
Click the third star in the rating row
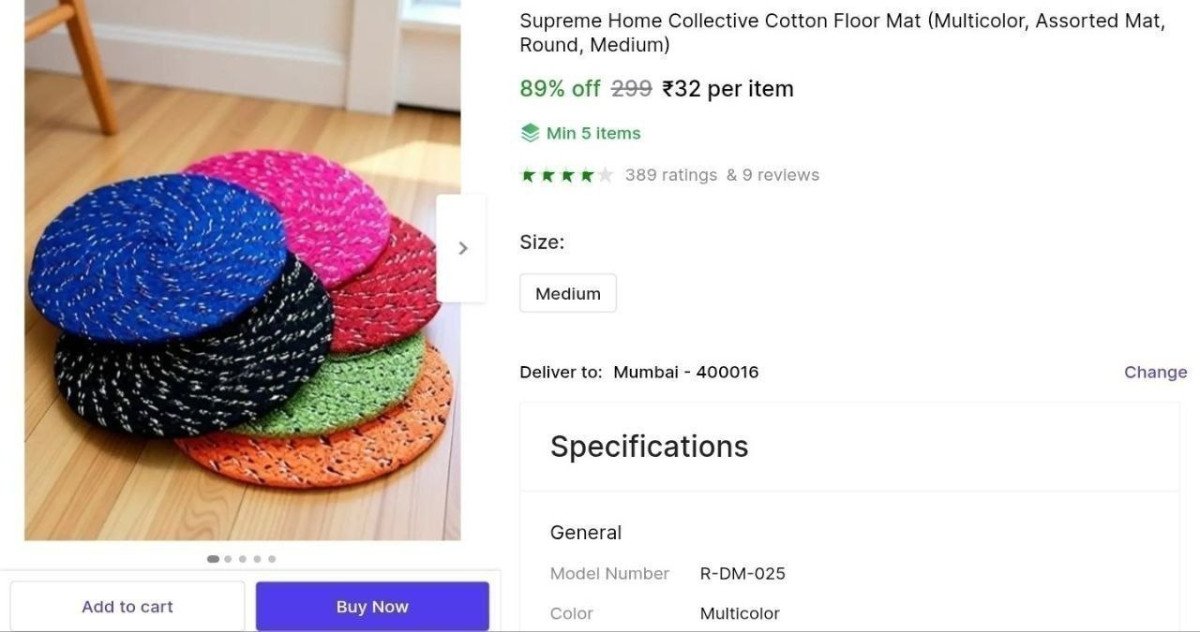(x=567, y=174)
